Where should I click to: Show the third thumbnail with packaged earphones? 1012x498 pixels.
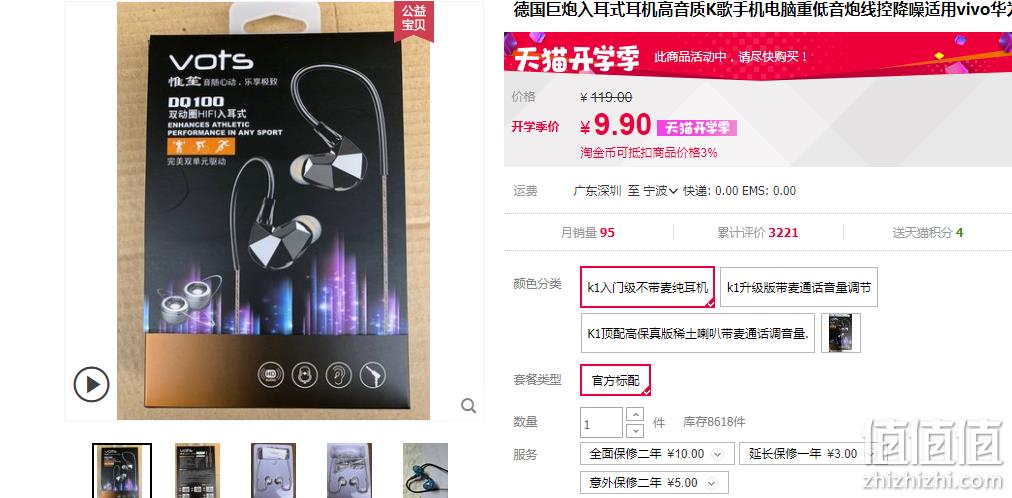pos(274,470)
